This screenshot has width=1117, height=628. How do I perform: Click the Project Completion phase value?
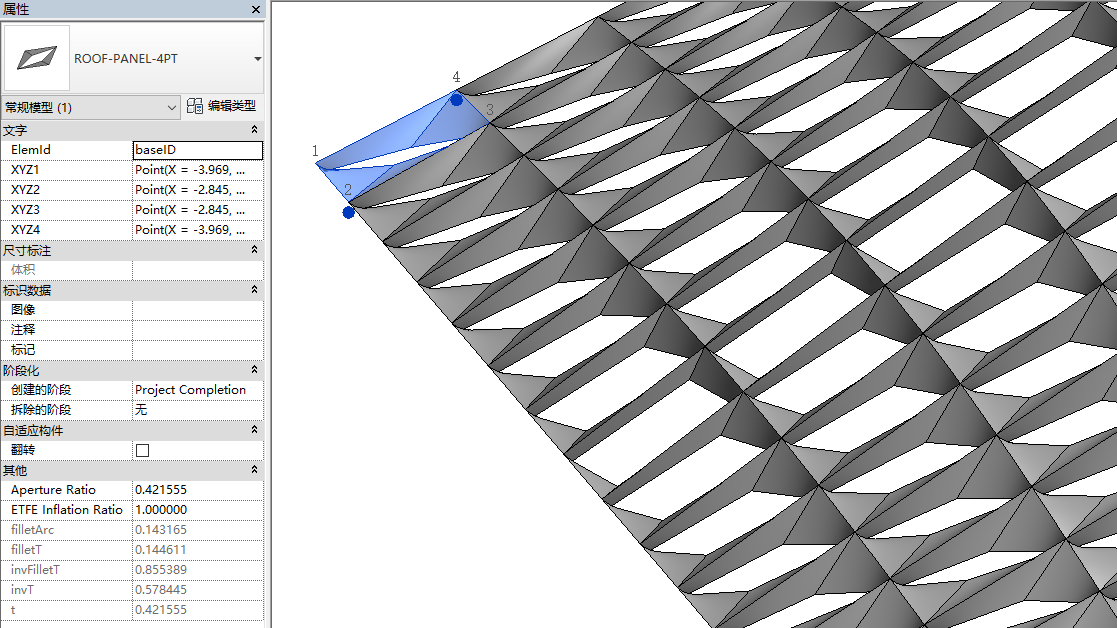[x=197, y=389]
